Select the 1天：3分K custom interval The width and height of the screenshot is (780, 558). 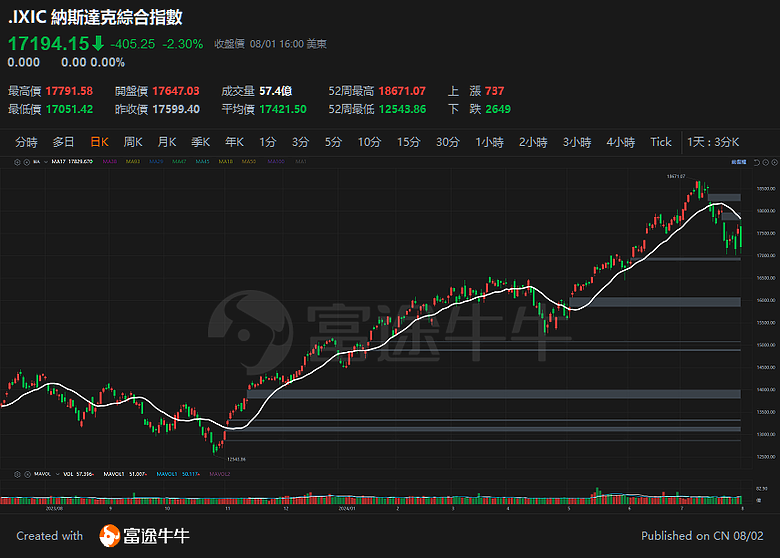tap(713, 142)
